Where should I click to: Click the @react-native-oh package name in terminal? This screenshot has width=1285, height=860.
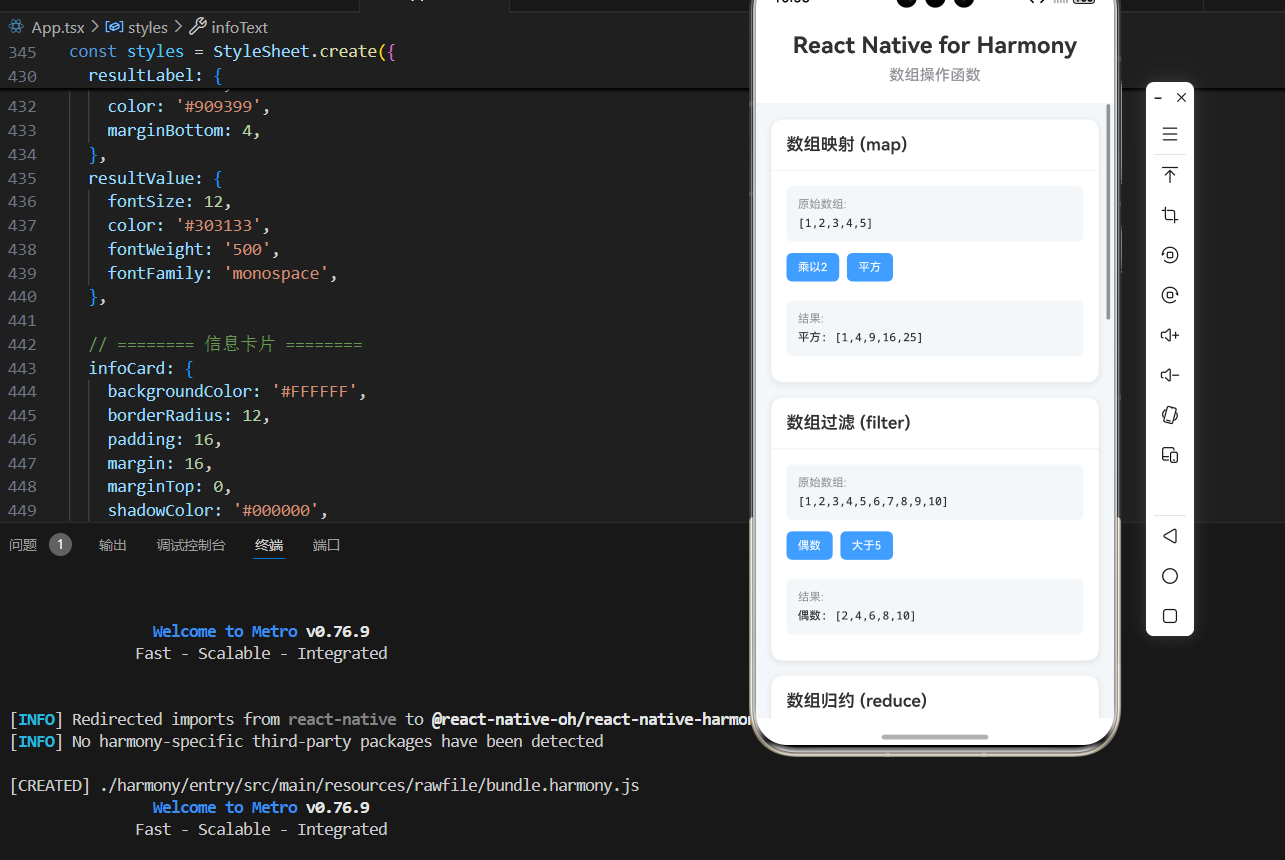(591, 719)
